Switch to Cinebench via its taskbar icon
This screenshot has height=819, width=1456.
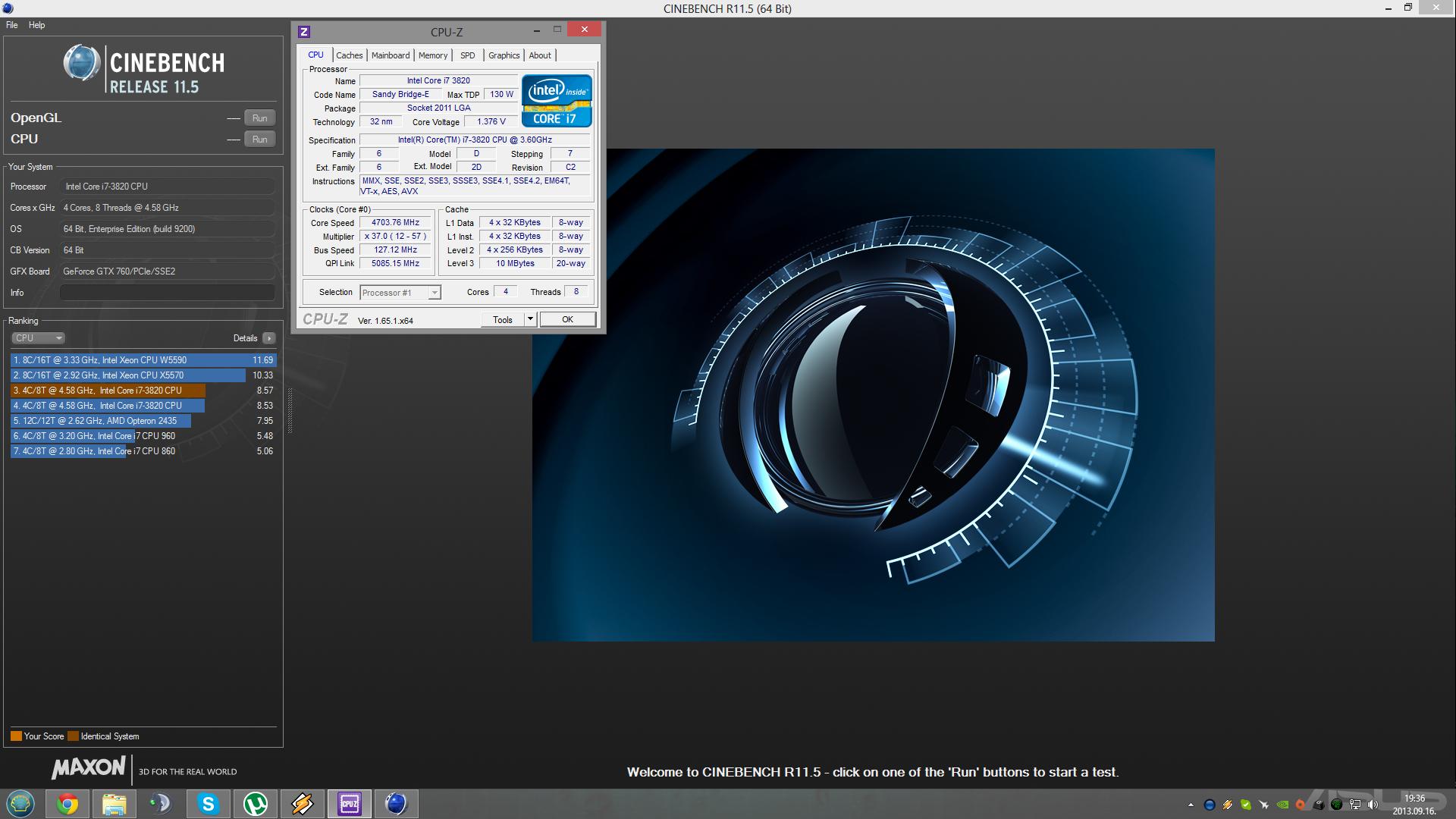tap(396, 804)
